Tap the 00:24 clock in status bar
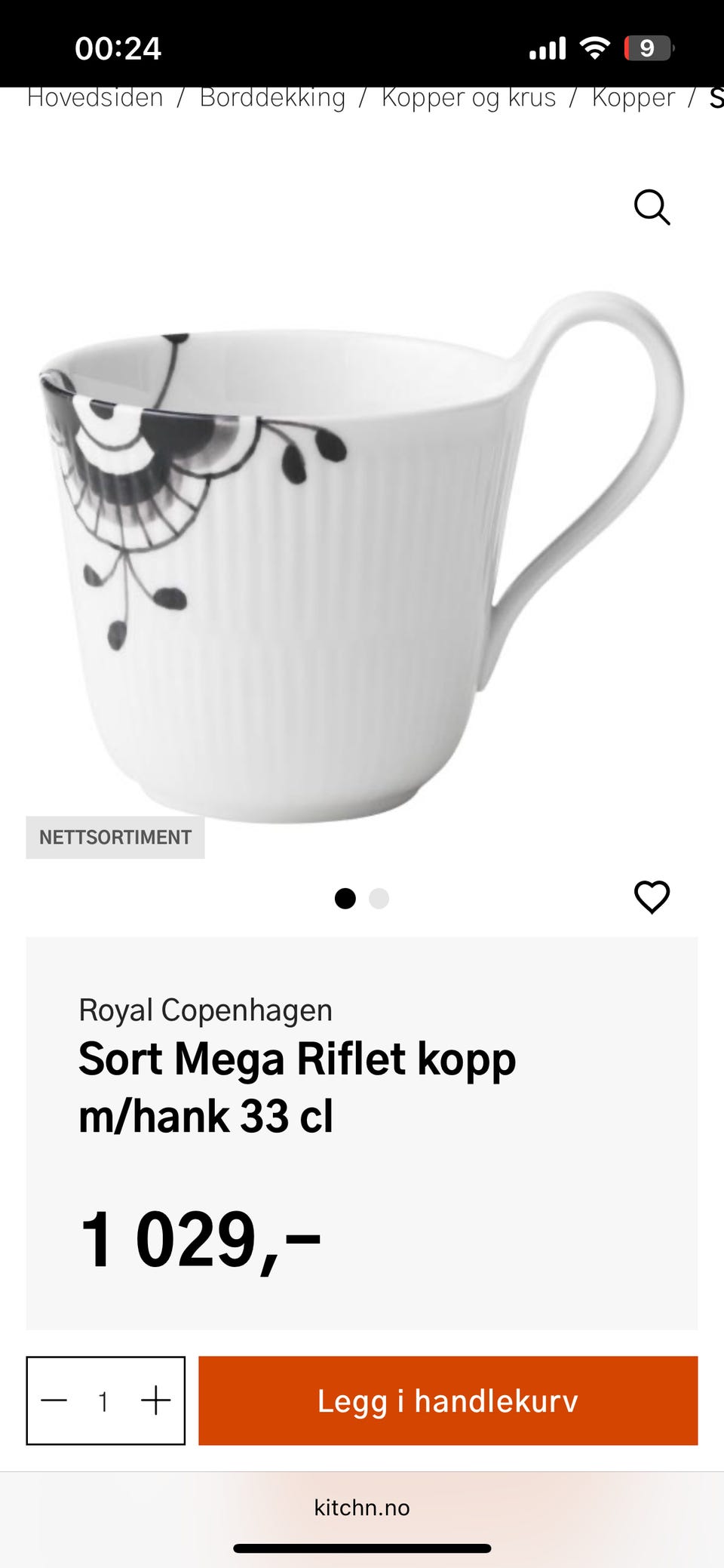 click(x=118, y=48)
